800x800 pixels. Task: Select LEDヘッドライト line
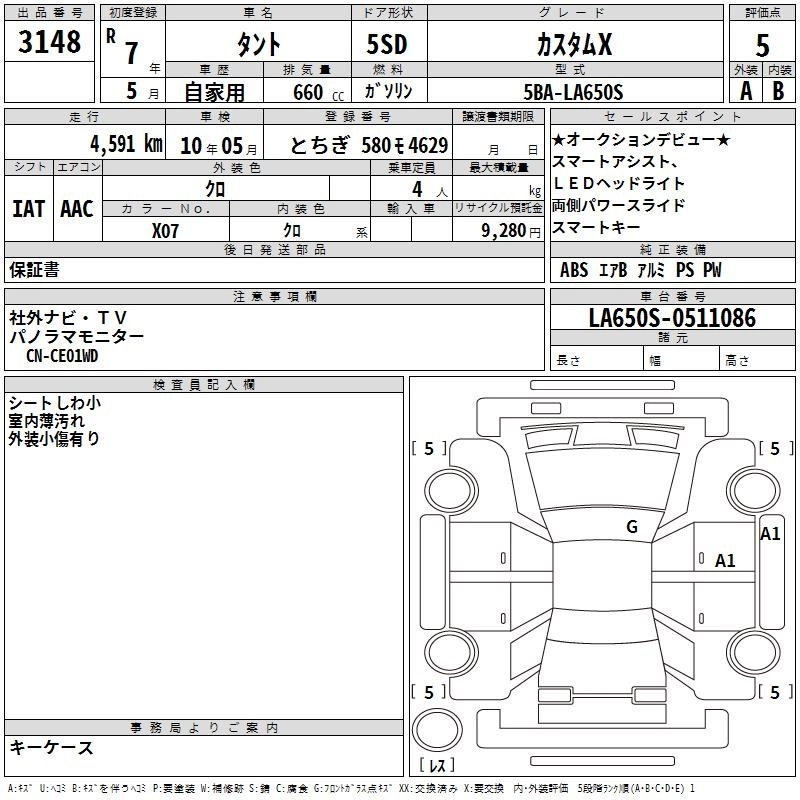pos(618,183)
